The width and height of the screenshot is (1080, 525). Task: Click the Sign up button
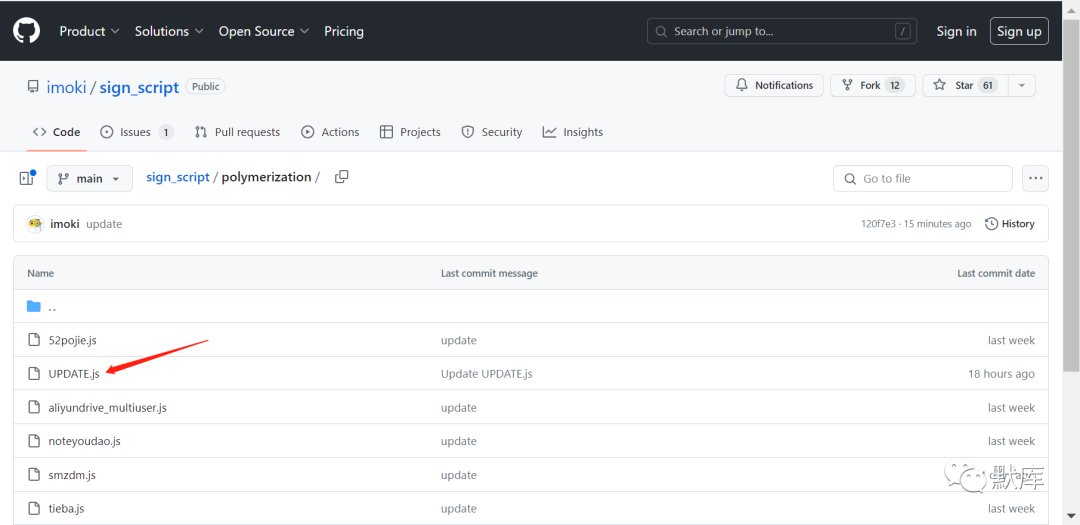(1019, 31)
